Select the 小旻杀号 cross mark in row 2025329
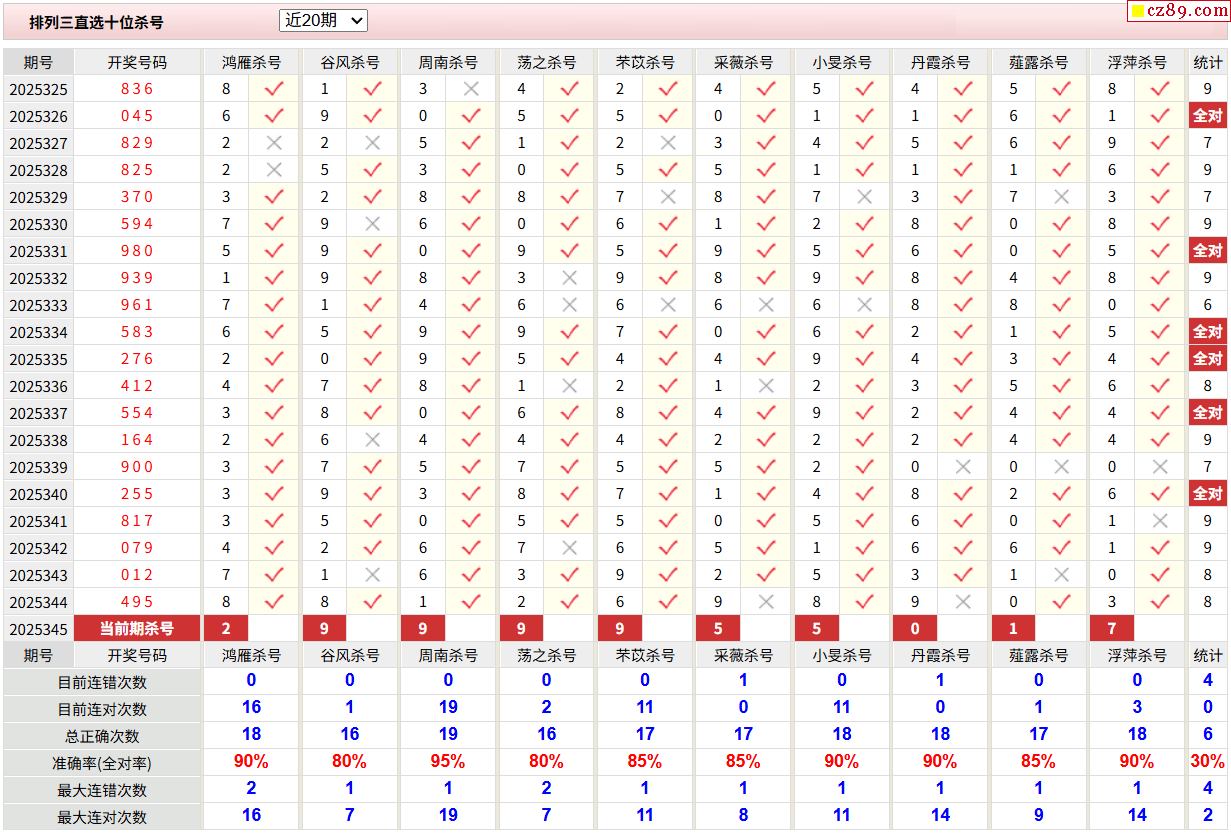Screen dimensions: 1231x833 (x=865, y=197)
